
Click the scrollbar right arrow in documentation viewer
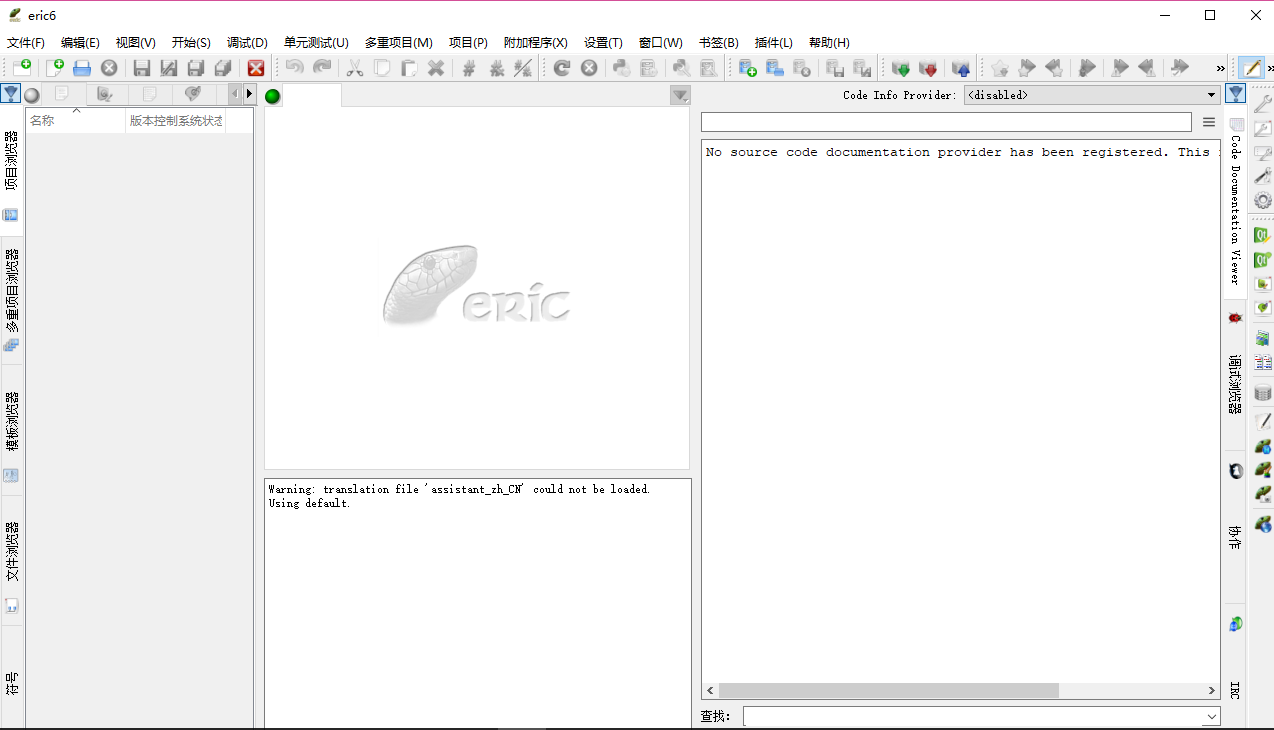coord(1212,690)
